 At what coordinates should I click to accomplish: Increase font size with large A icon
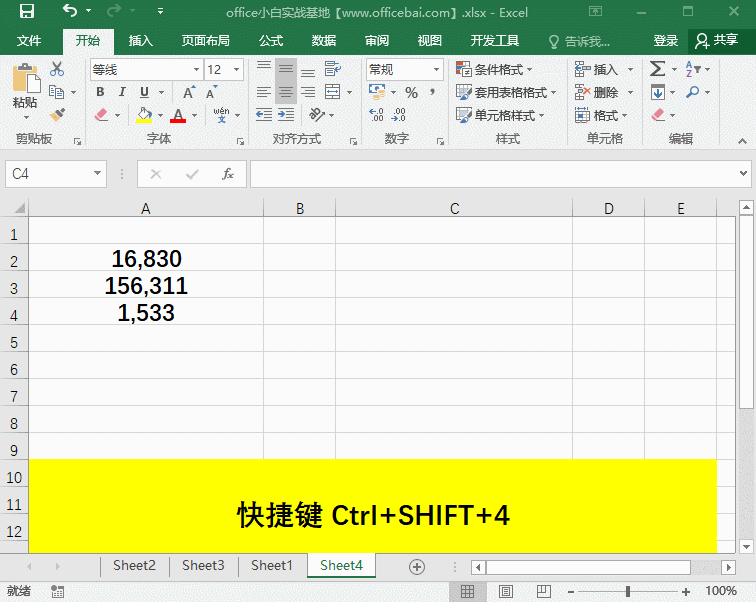pyautogui.click(x=189, y=92)
